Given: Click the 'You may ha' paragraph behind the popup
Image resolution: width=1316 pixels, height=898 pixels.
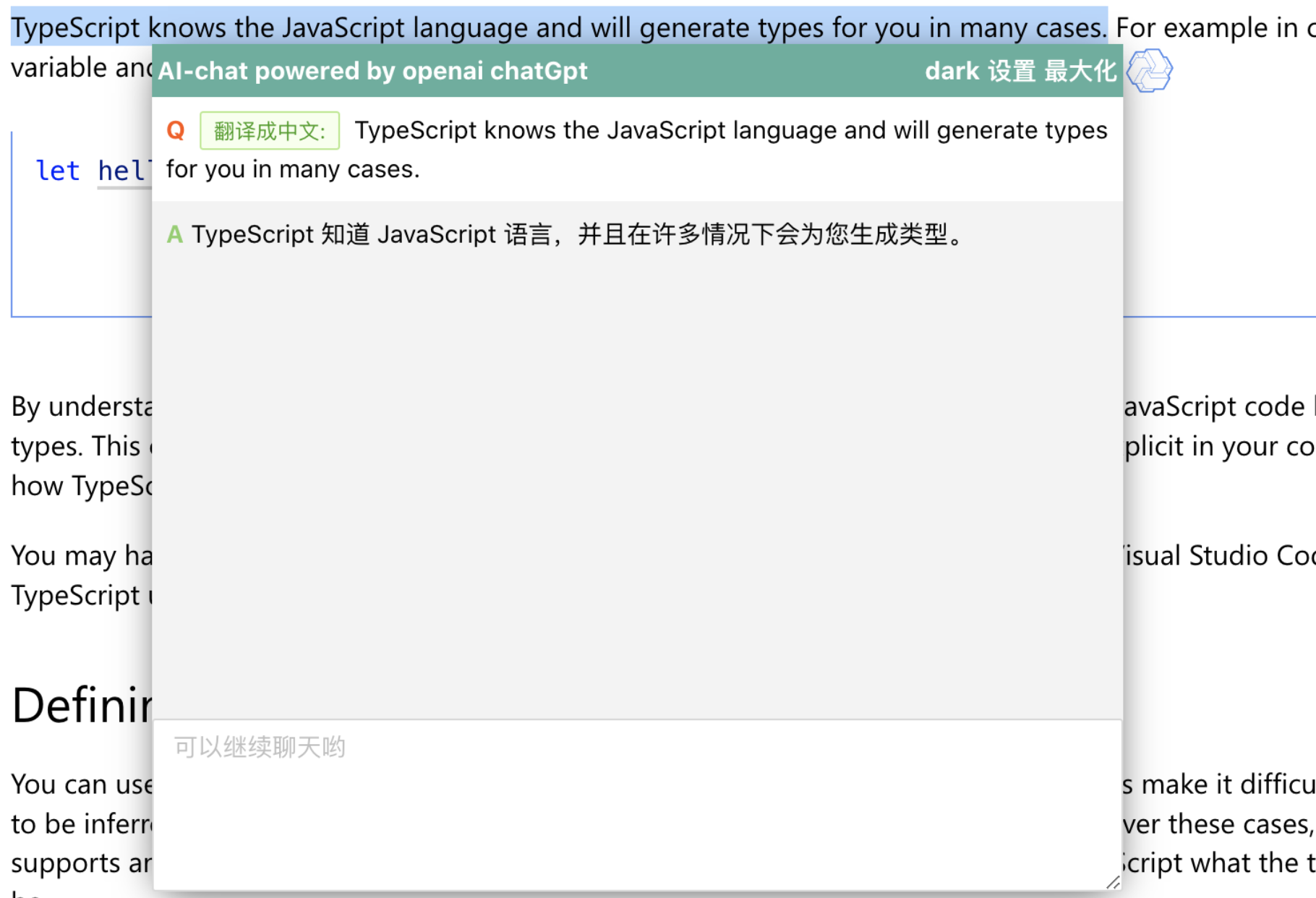Looking at the screenshot, I should [x=82, y=576].
